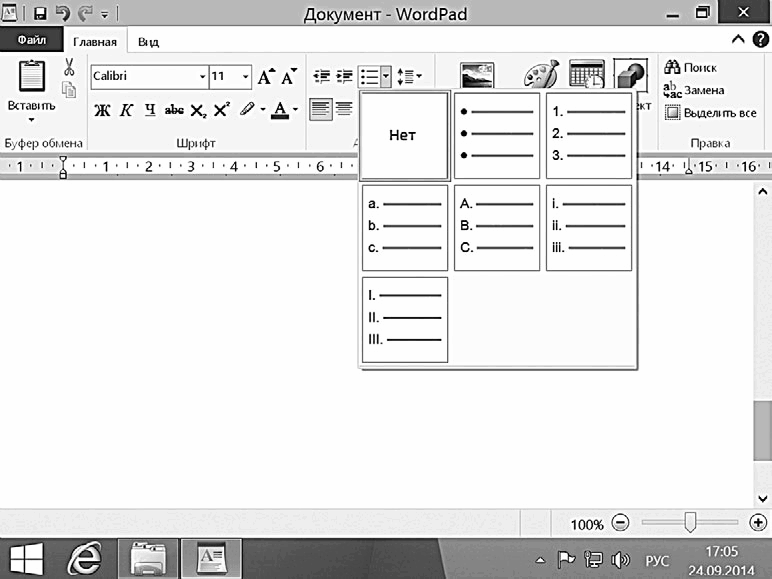Insert a Paint drawing via palette icon
Viewport: 772px width, 579px height.
point(542,74)
